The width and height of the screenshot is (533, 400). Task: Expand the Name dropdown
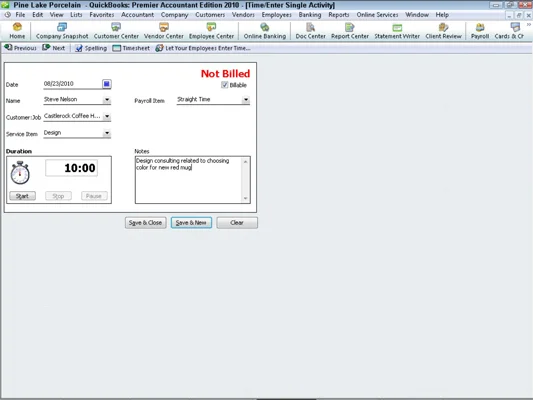click(x=107, y=100)
